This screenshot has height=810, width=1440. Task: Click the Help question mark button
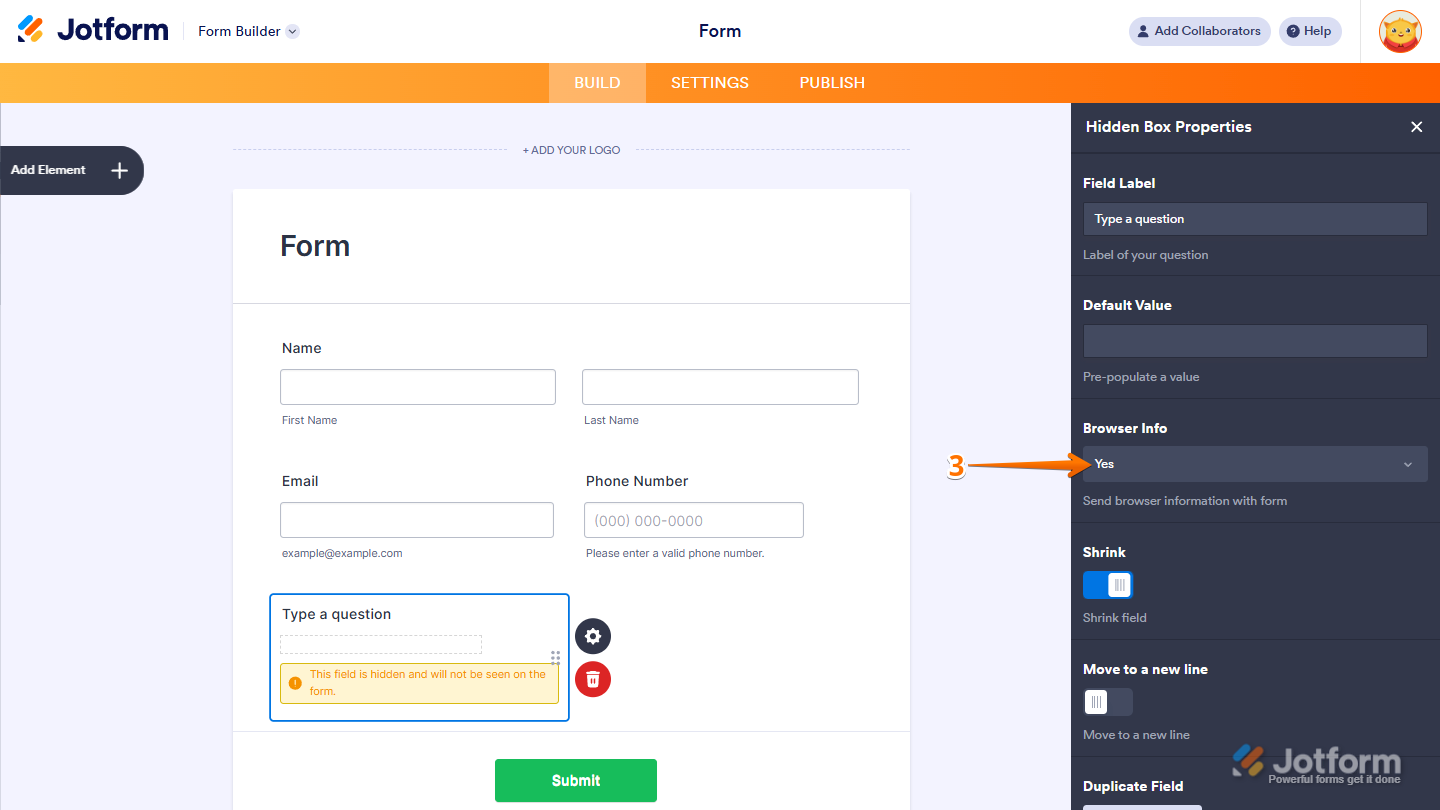click(1309, 31)
